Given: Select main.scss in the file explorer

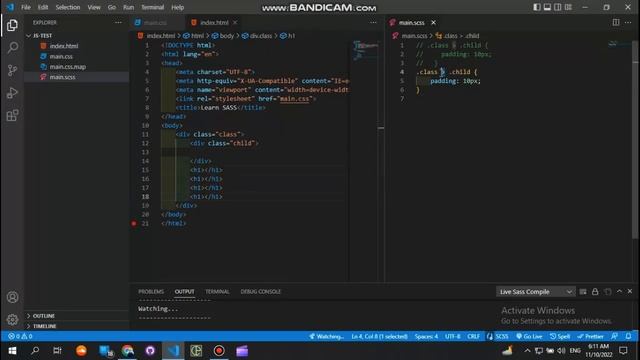Looking at the screenshot, I should tap(76, 77).
